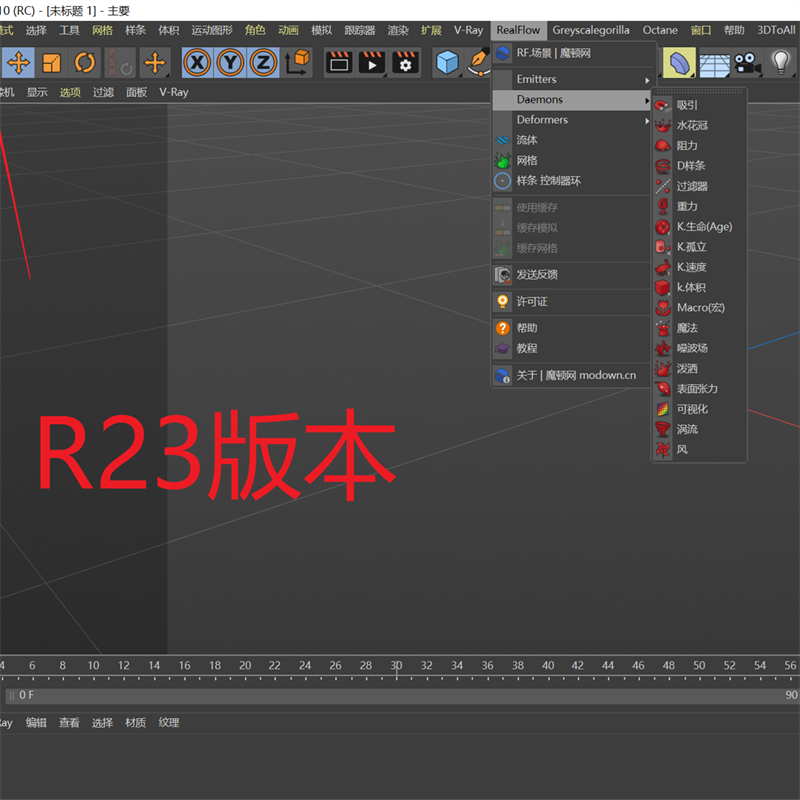Open the RealFlow menu
The height and width of the screenshot is (800, 800).
point(518,30)
